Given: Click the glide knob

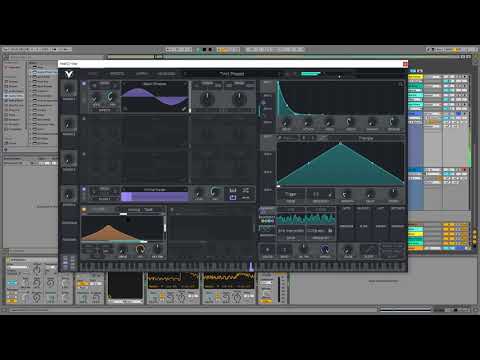Looking at the screenshot, I should [x=348, y=249].
